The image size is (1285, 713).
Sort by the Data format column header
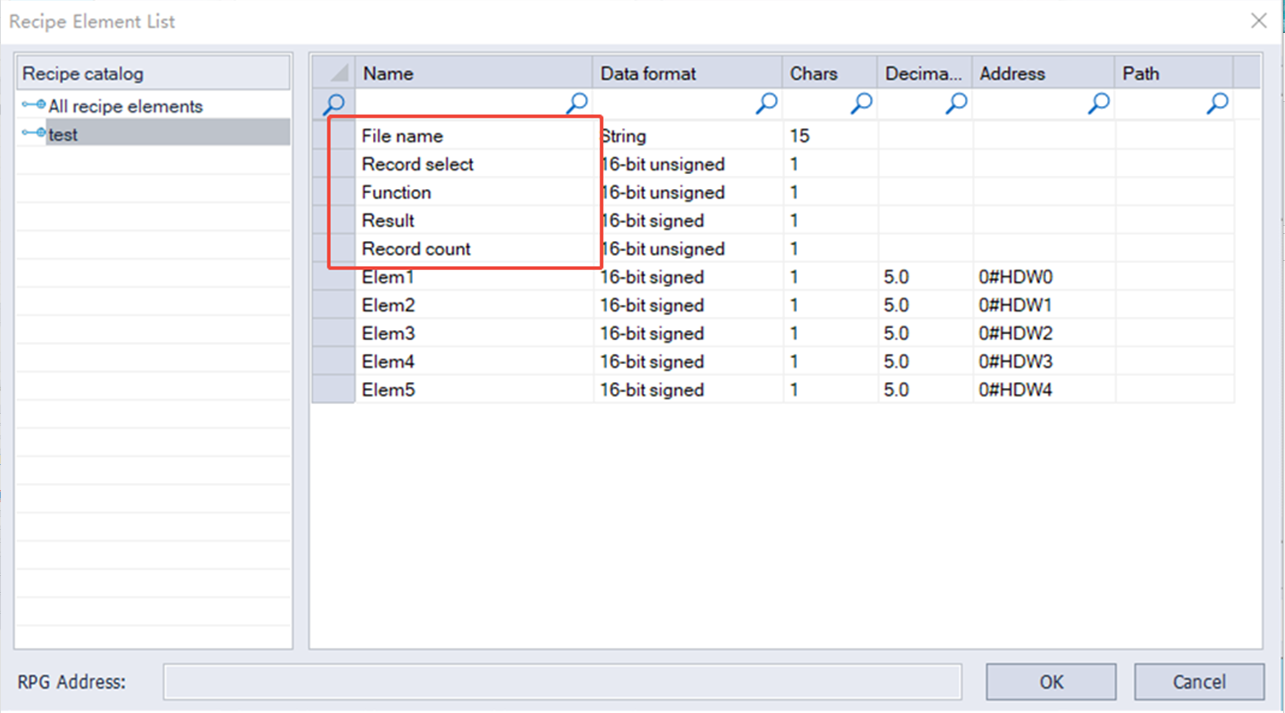tap(688, 73)
